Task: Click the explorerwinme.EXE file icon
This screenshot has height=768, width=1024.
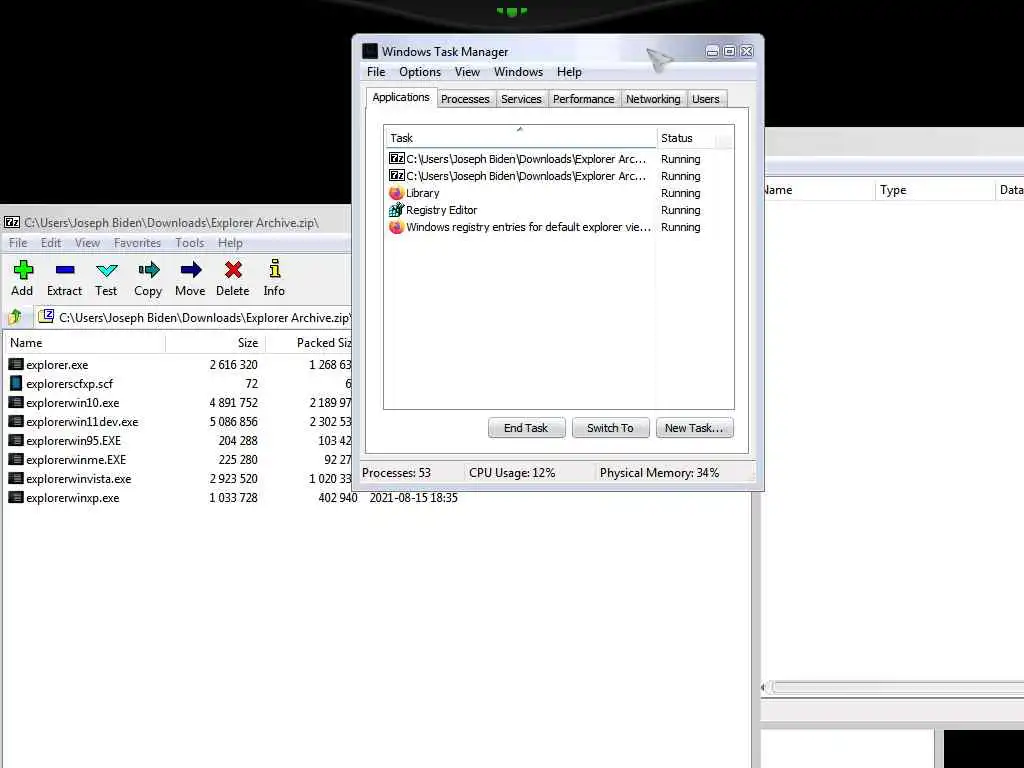Action: click(x=16, y=459)
